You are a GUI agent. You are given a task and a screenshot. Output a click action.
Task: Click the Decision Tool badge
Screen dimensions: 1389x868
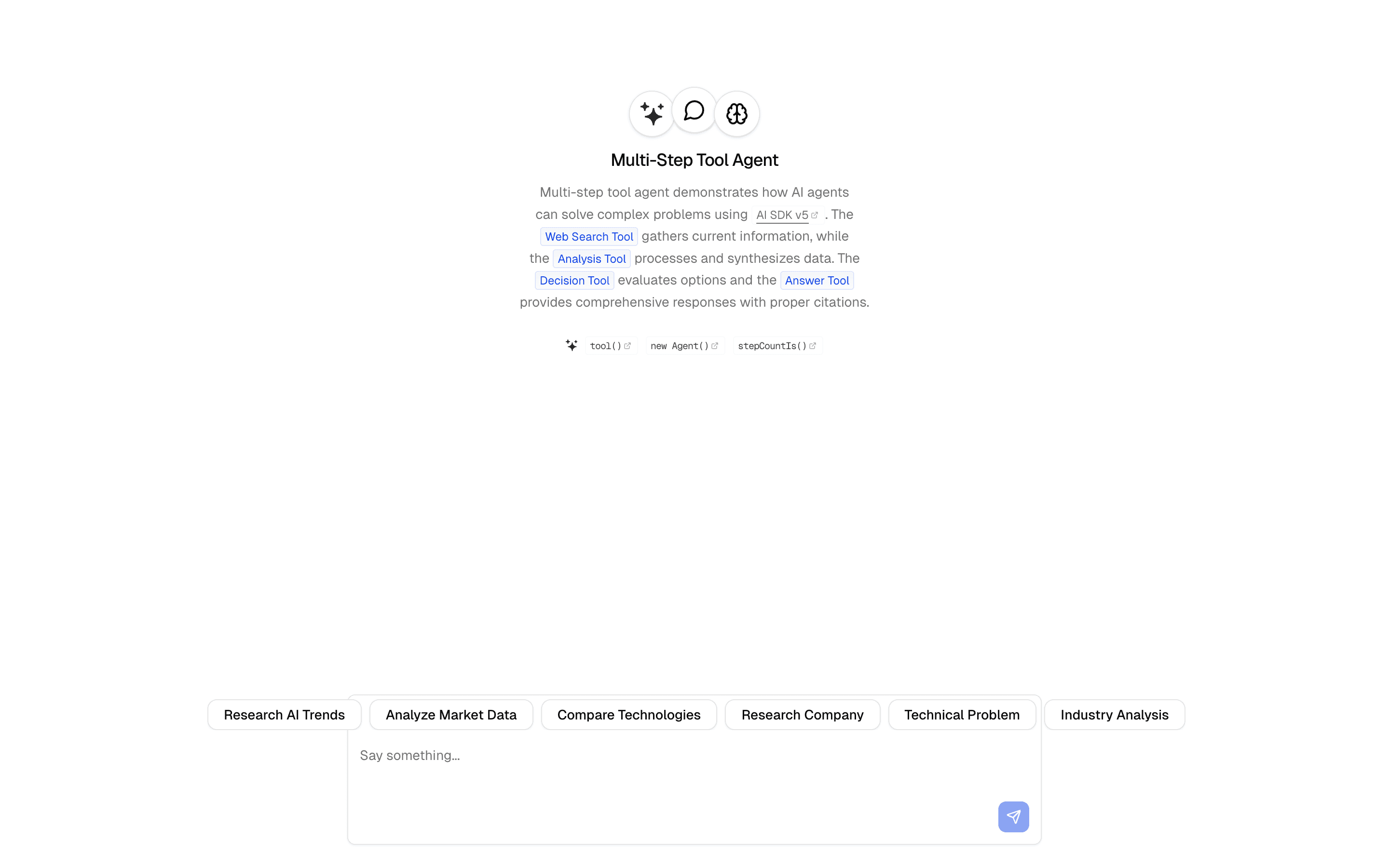tap(574, 281)
